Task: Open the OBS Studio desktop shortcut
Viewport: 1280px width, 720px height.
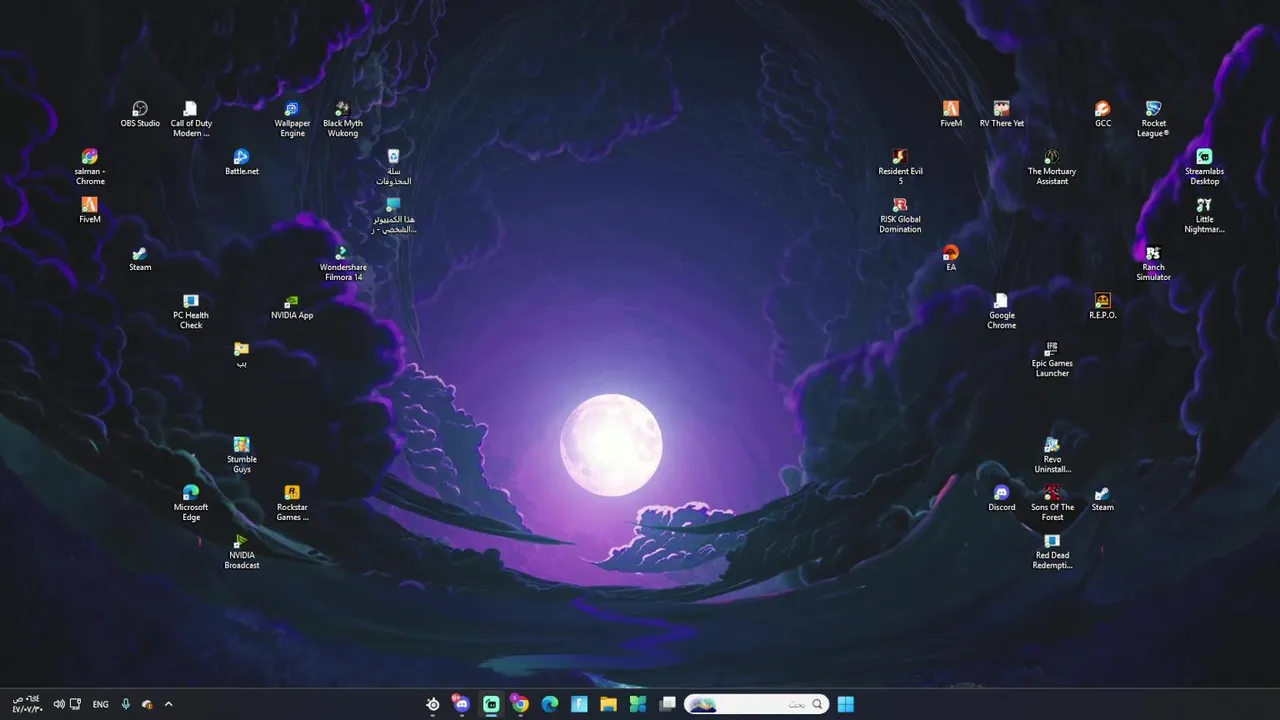Action: tap(140, 114)
